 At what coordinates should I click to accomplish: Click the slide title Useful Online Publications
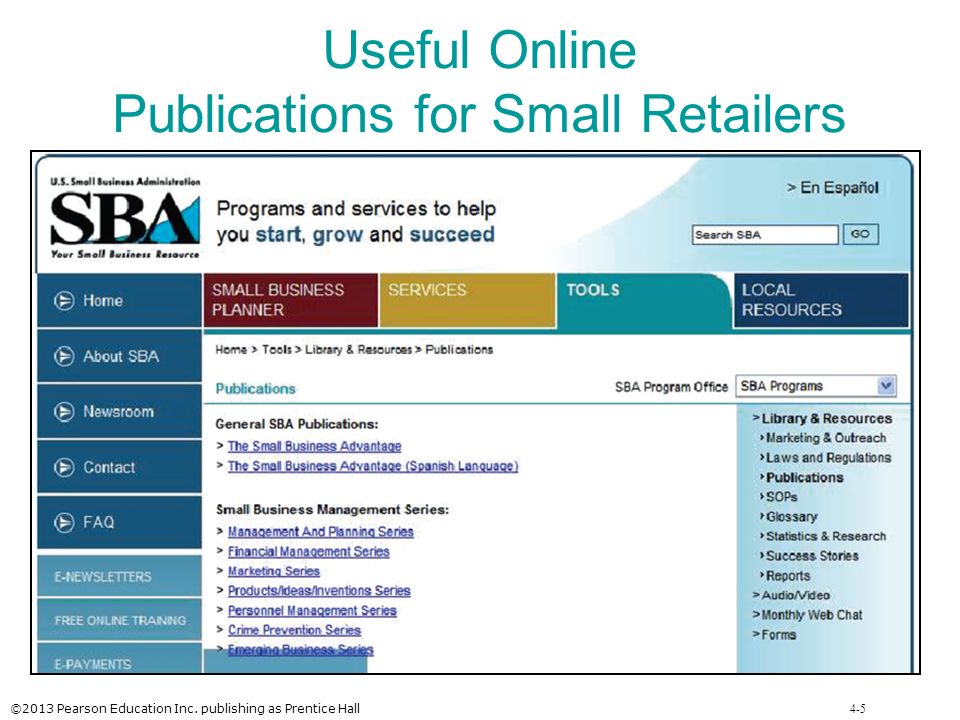(x=479, y=81)
